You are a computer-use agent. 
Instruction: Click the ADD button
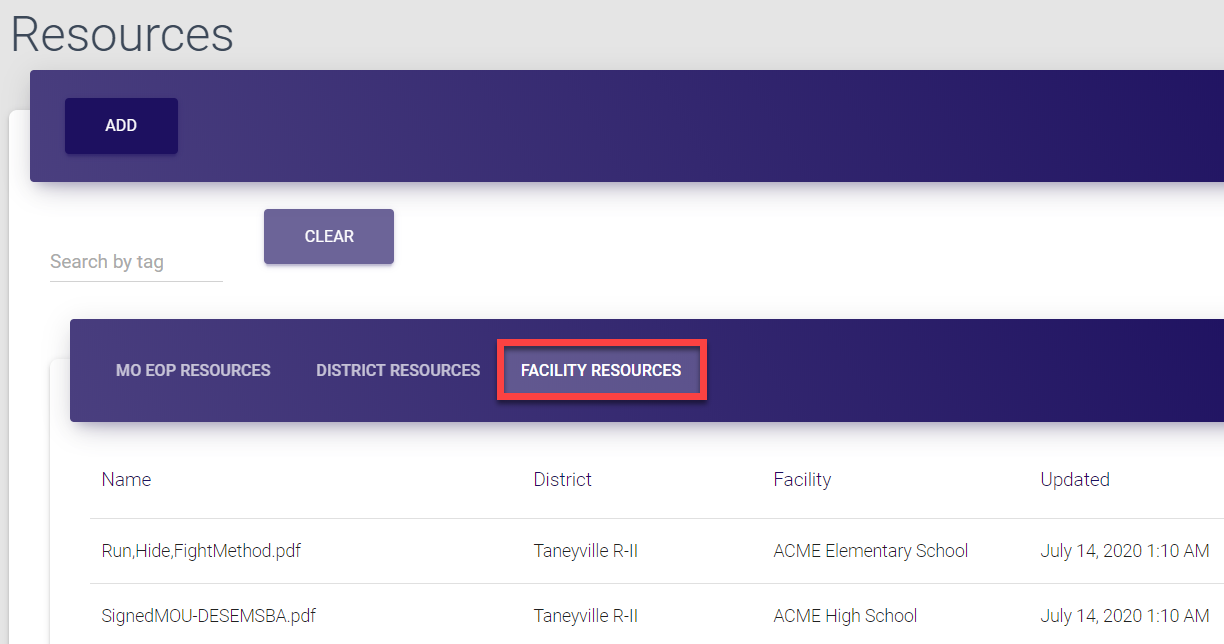[x=121, y=126]
